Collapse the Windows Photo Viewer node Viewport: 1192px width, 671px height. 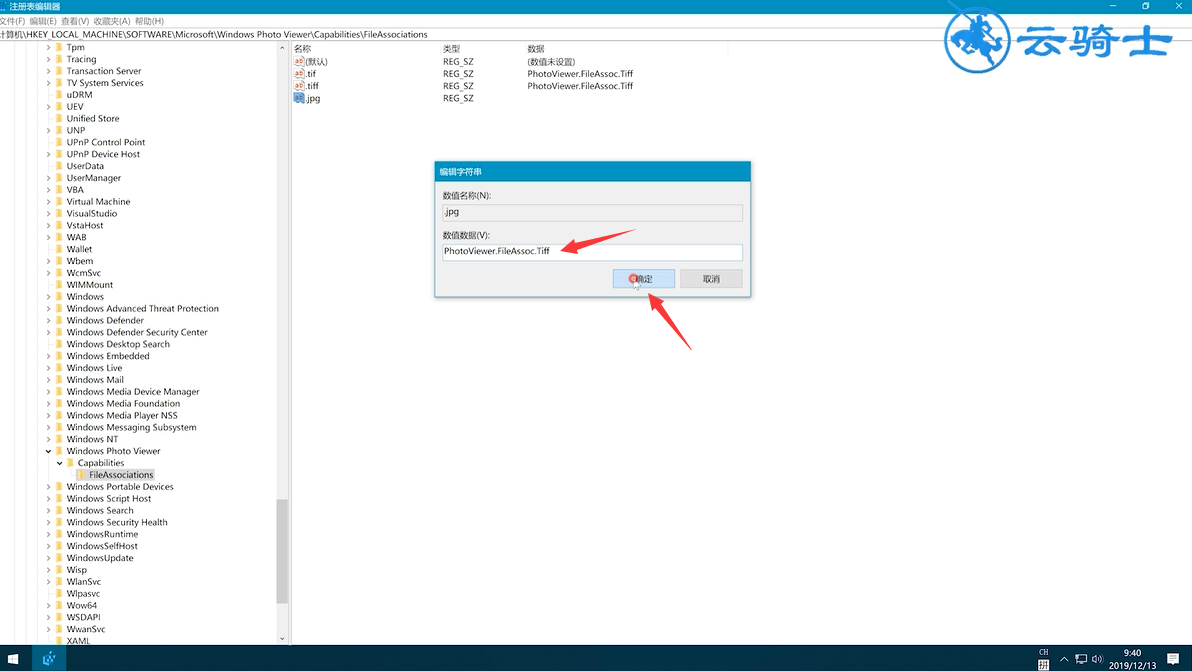tap(48, 451)
